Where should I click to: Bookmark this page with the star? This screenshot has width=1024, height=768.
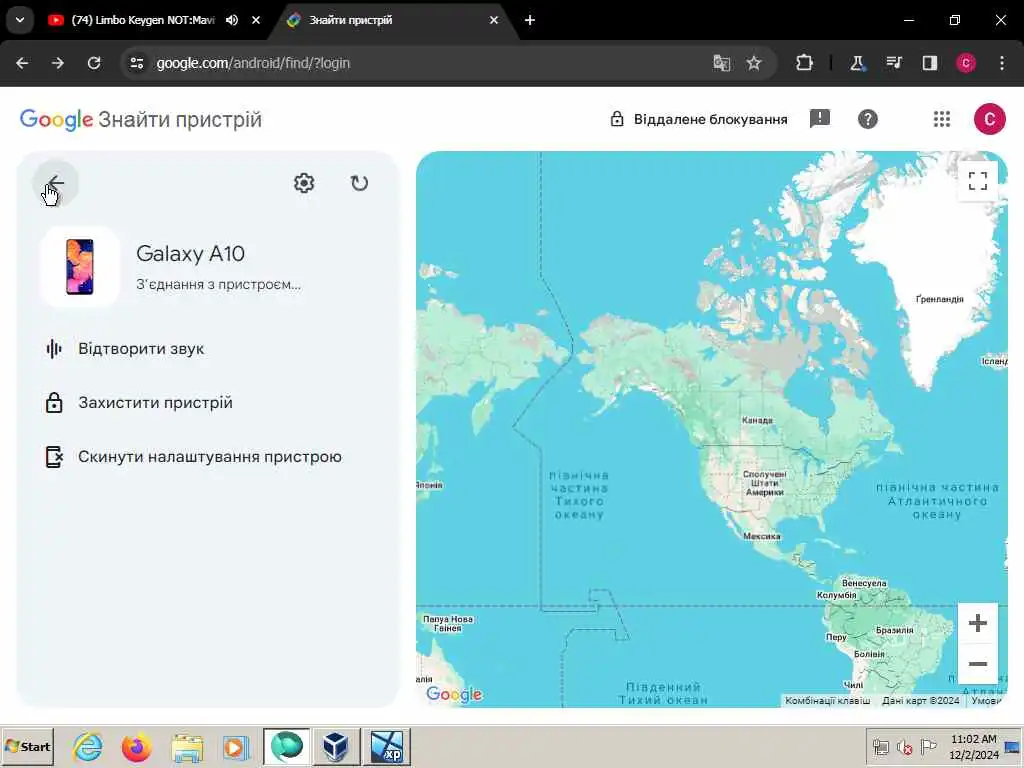point(754,63)
